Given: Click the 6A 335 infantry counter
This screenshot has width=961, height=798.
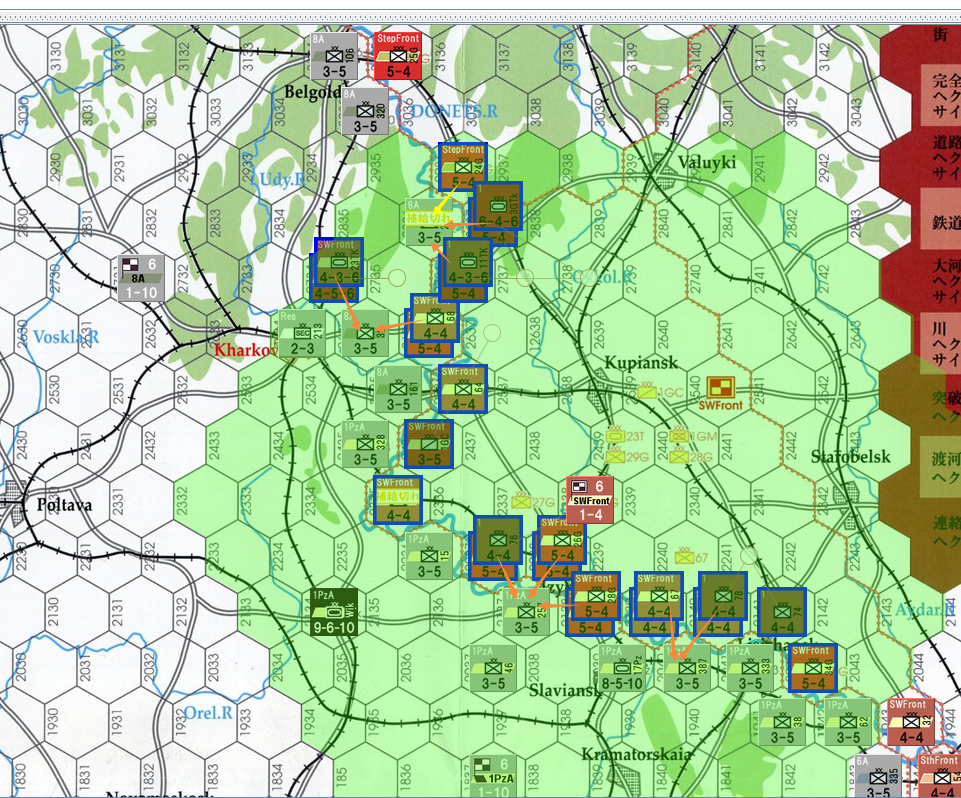Looking at the screenshot, I should [x=878, y=776].
